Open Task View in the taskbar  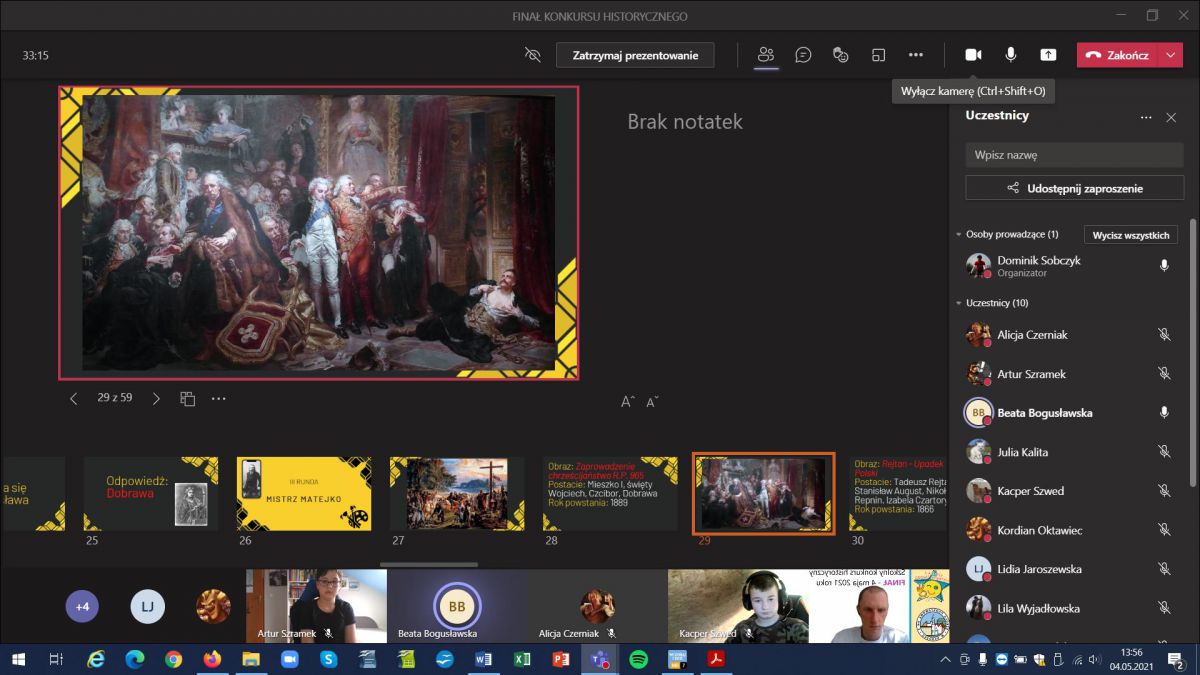click(57, 659)
